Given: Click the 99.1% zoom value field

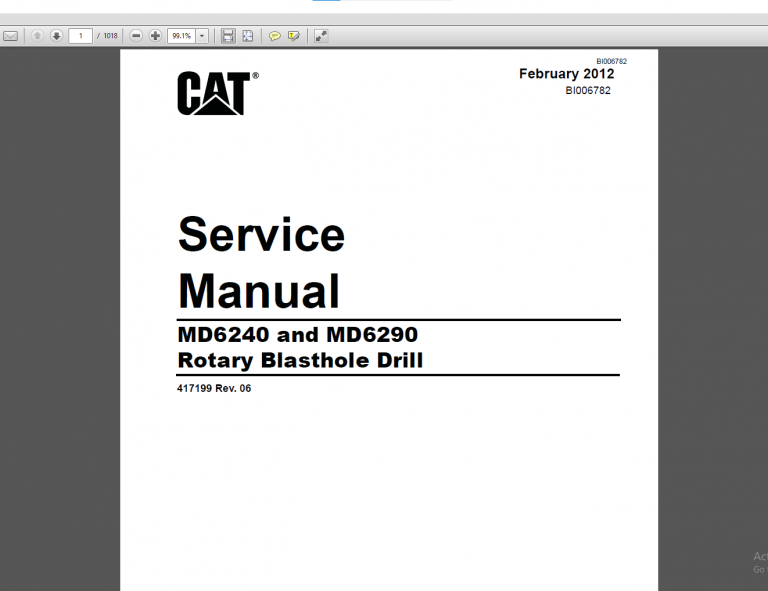Looking at the screenshot, I should point(181,36).
